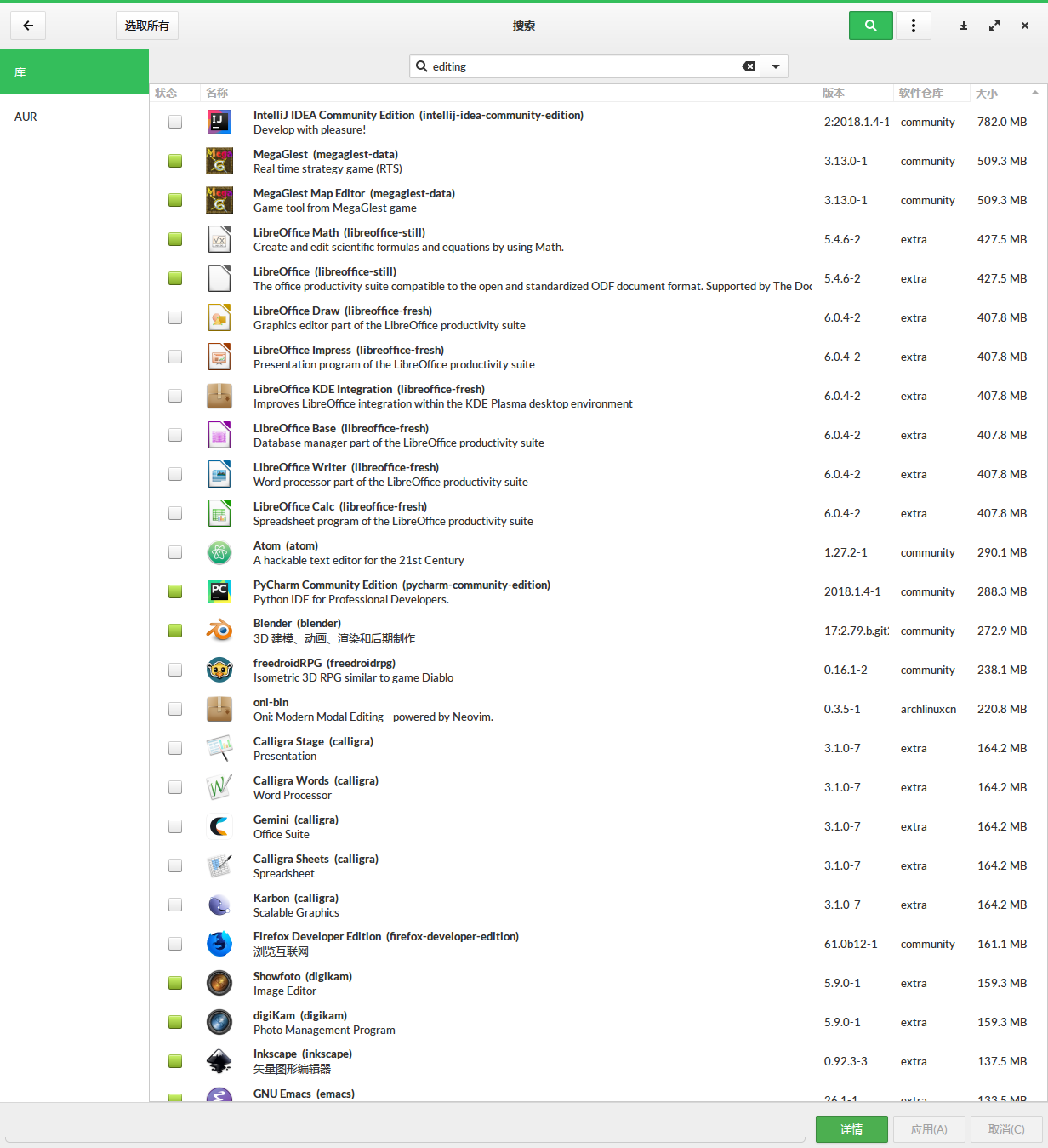Click the LibreOffice Impress icon
This screenshot has width=1048, height=1148.
click(x=219, y=357)
